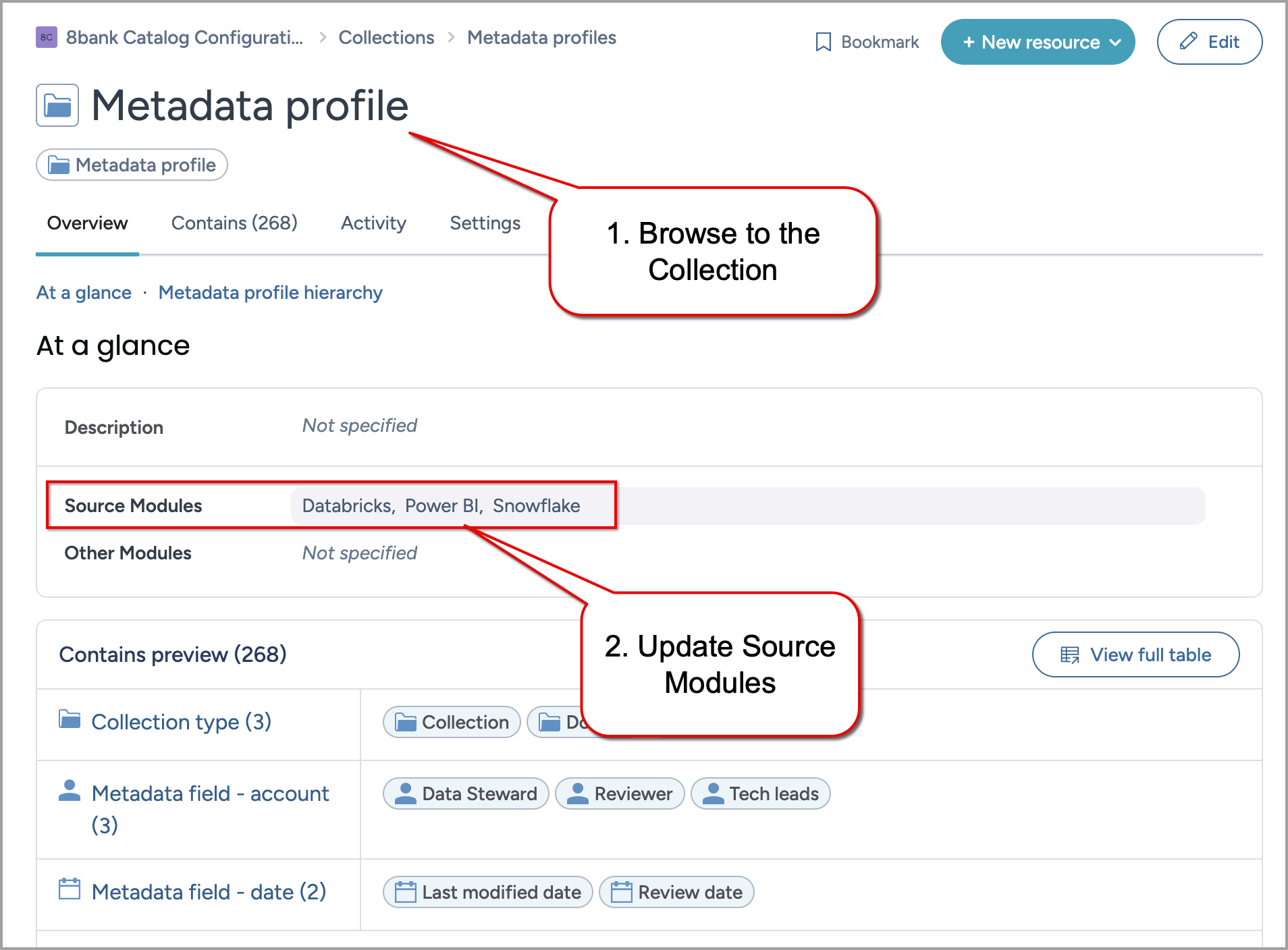This screenshot has height=950, width=1288.
Task: Open the Activity tab
Action: coord(373,223)
